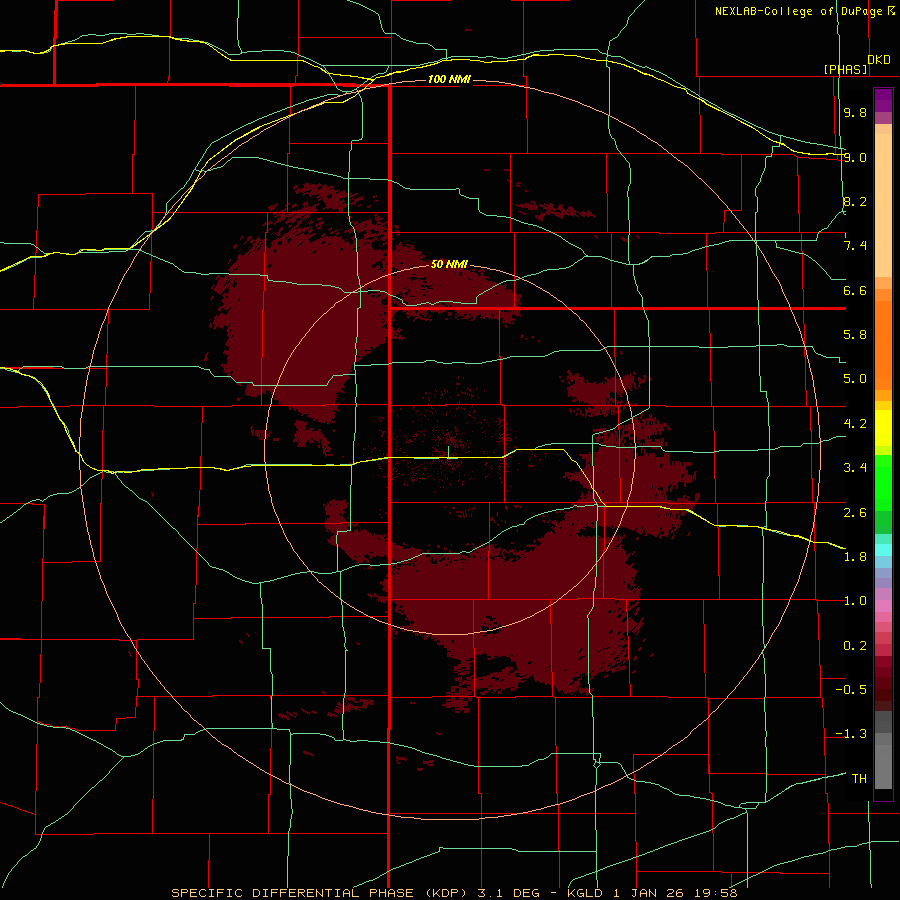Click the 3.4 legend value
Image resolution: width=900 pixels, height=900 pixels.
coord(855,468)
